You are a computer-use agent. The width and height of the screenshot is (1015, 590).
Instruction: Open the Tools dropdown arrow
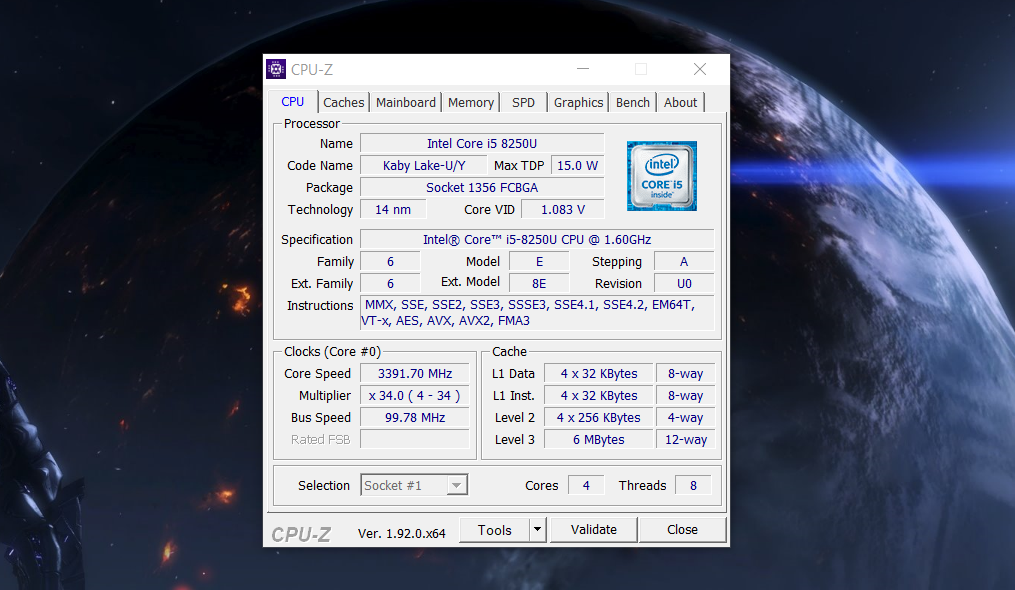point(537,530)
